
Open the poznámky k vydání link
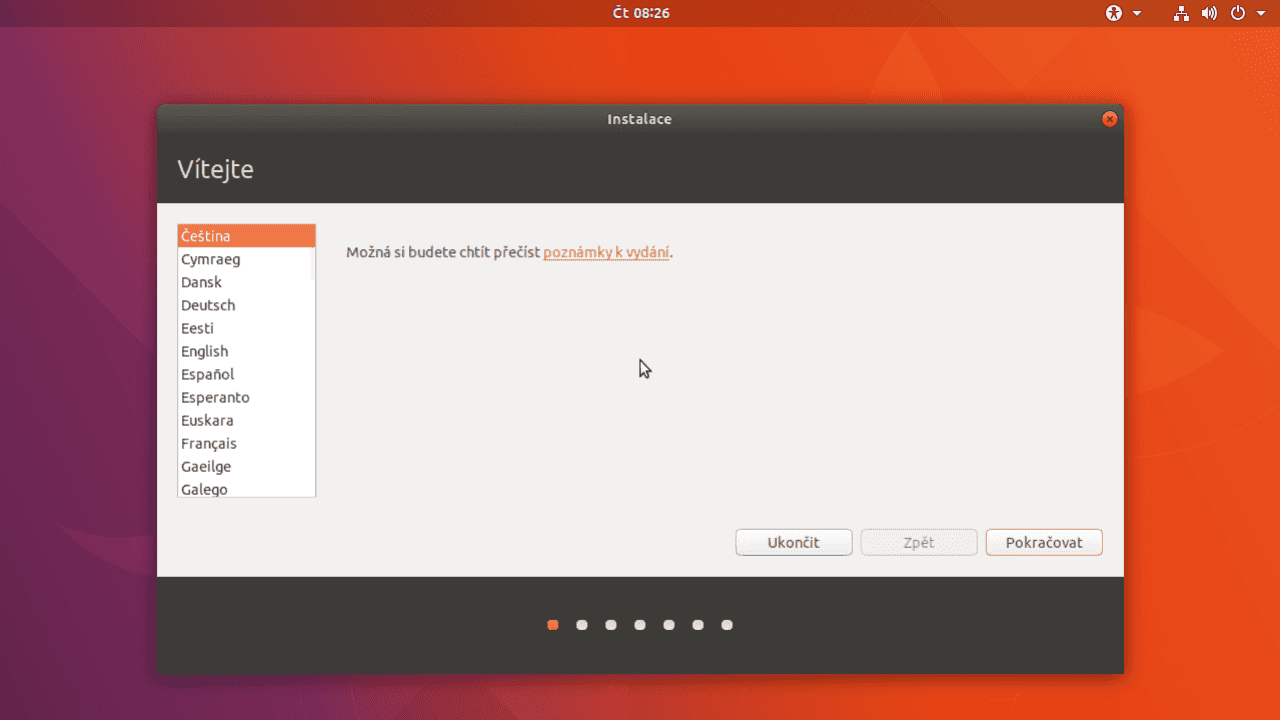click(606, 252)
